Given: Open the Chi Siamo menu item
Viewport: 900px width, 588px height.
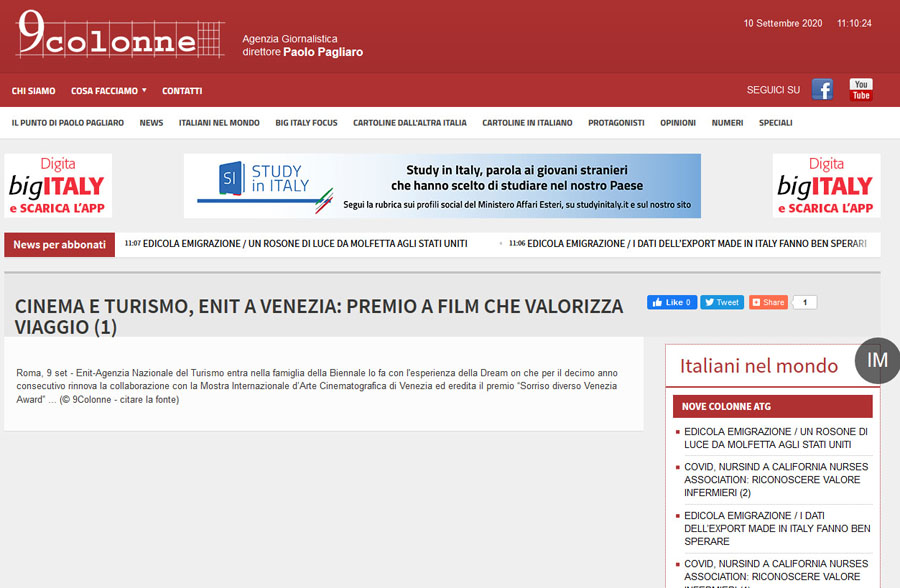Looking at the screenshot, I should click(33, 91).
